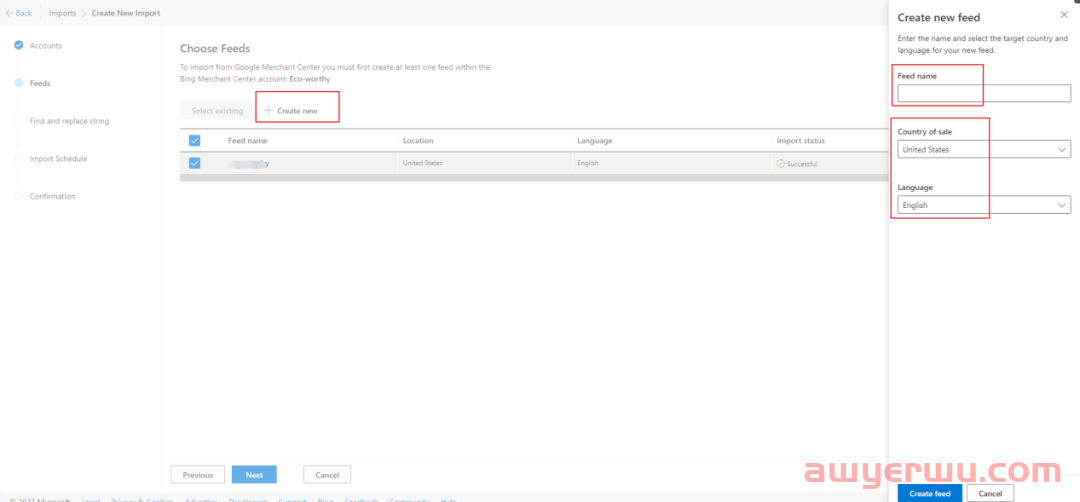The image size is (1080, 502).
Task: Click the United States location cell
Action: [x=422, y=163]
